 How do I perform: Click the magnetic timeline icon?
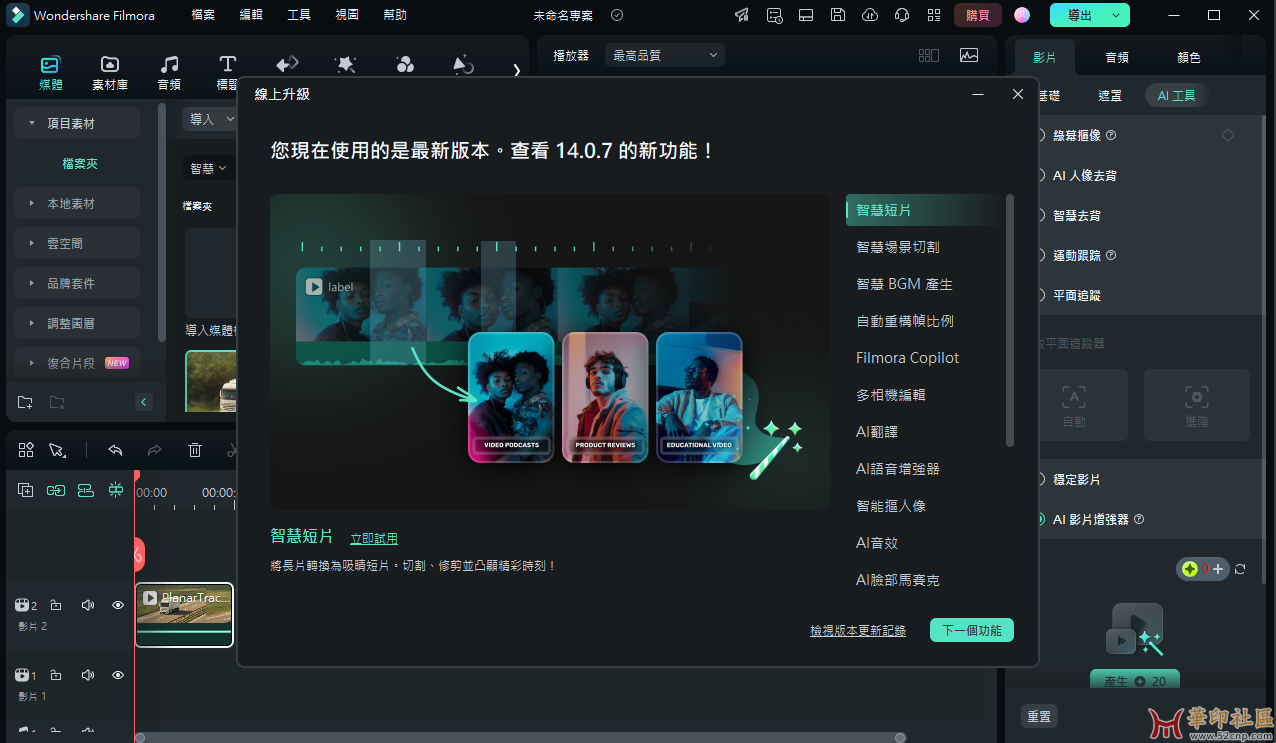[x=86, y=490]
